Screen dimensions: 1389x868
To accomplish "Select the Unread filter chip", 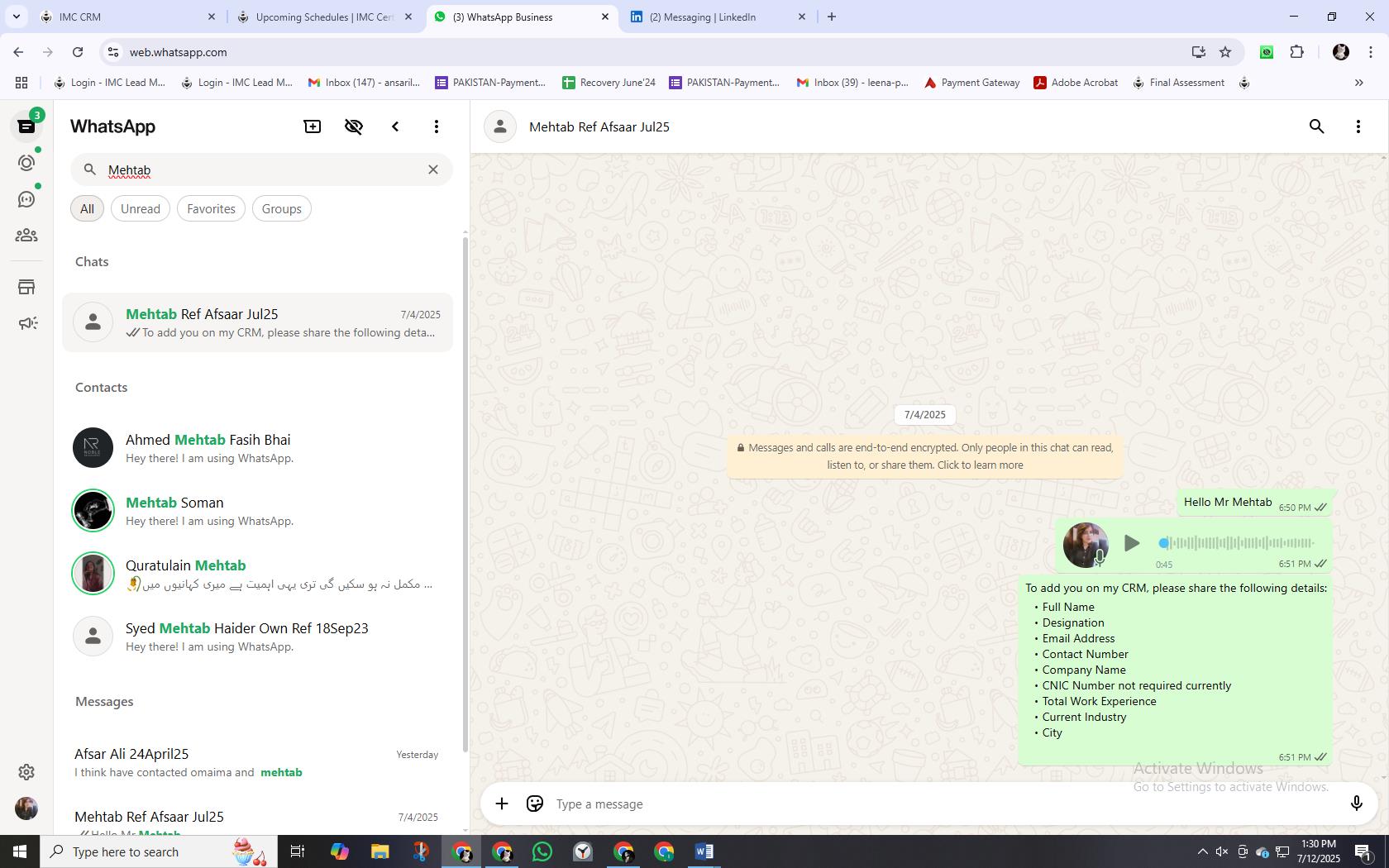I will pyautogui.click(x=141, y=209).
